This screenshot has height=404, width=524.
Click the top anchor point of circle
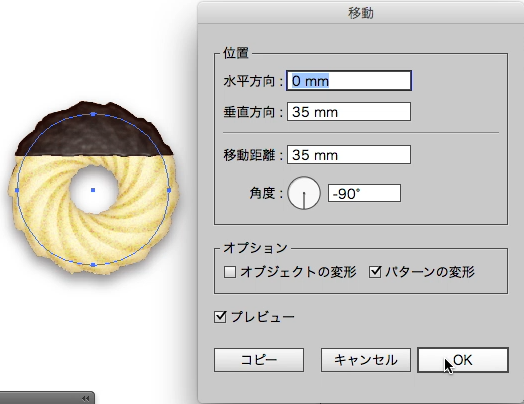click(93, 114)
